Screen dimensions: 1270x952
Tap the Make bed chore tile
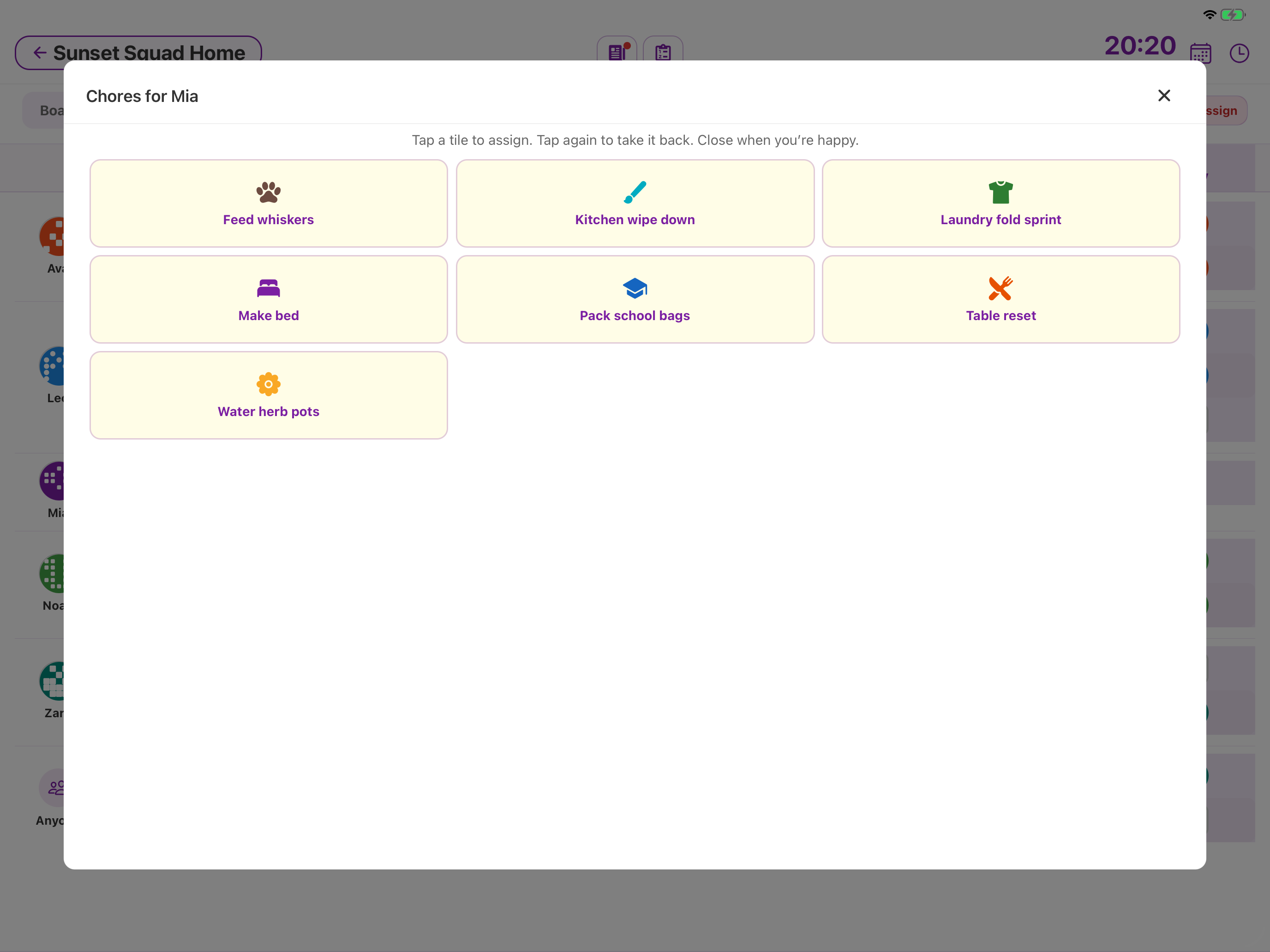(x=268, y=299)
